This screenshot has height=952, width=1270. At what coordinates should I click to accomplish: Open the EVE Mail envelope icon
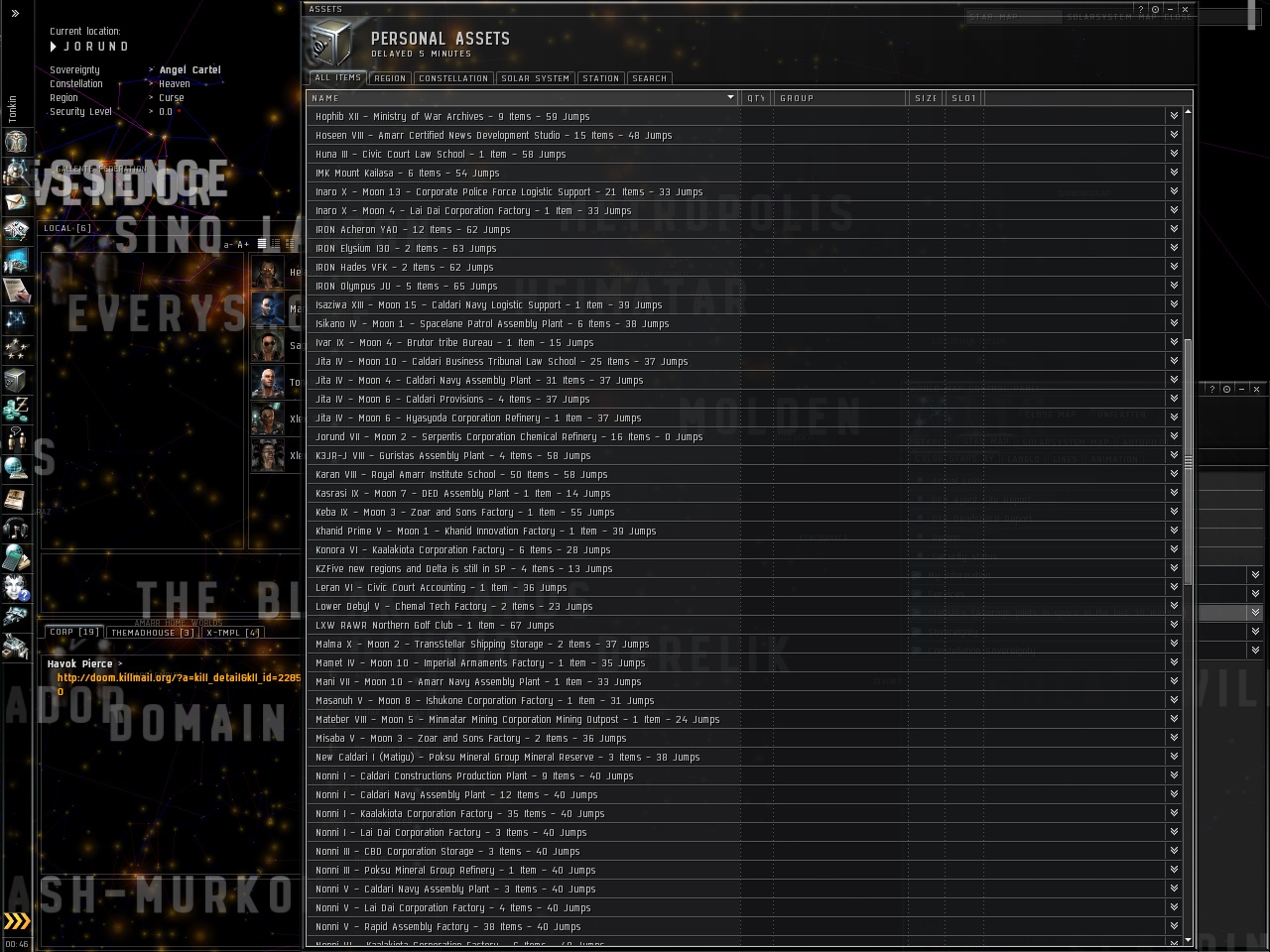16,201
